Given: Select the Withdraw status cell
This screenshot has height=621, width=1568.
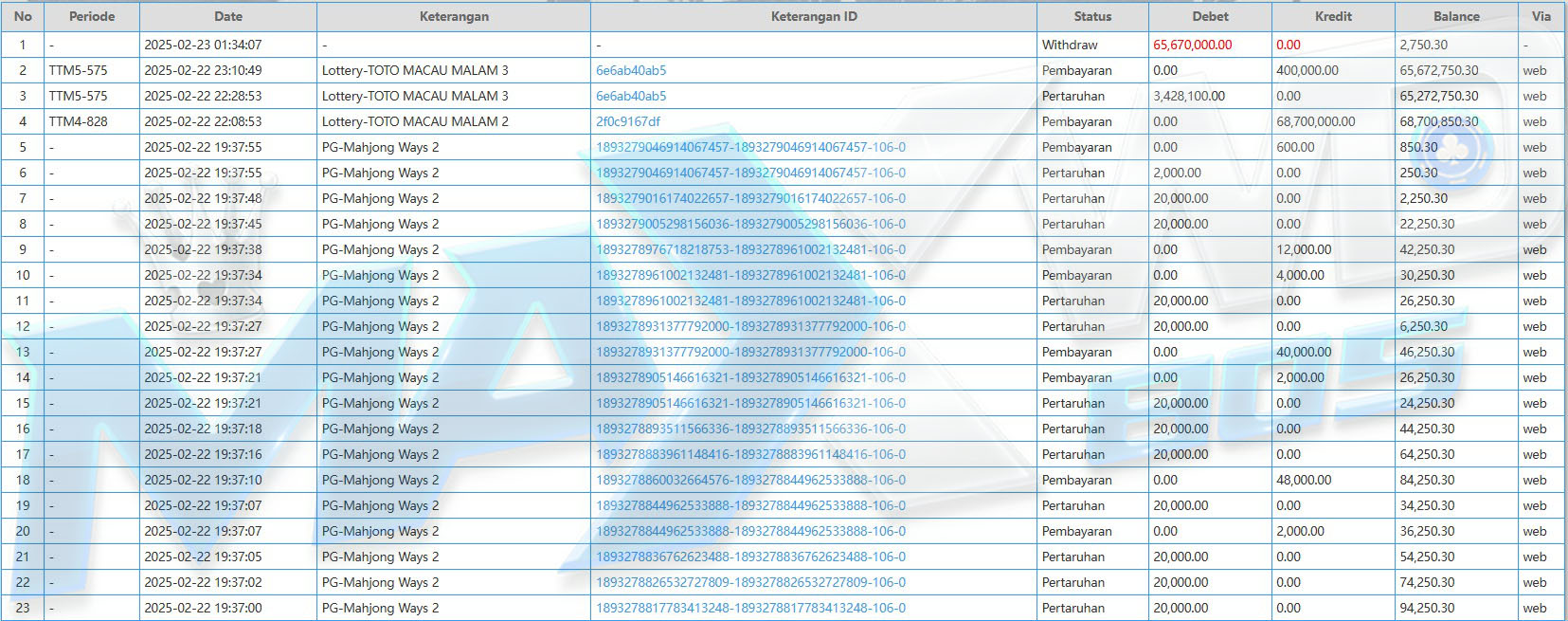Looking at the screenshot, I should tap(1070, 45).
